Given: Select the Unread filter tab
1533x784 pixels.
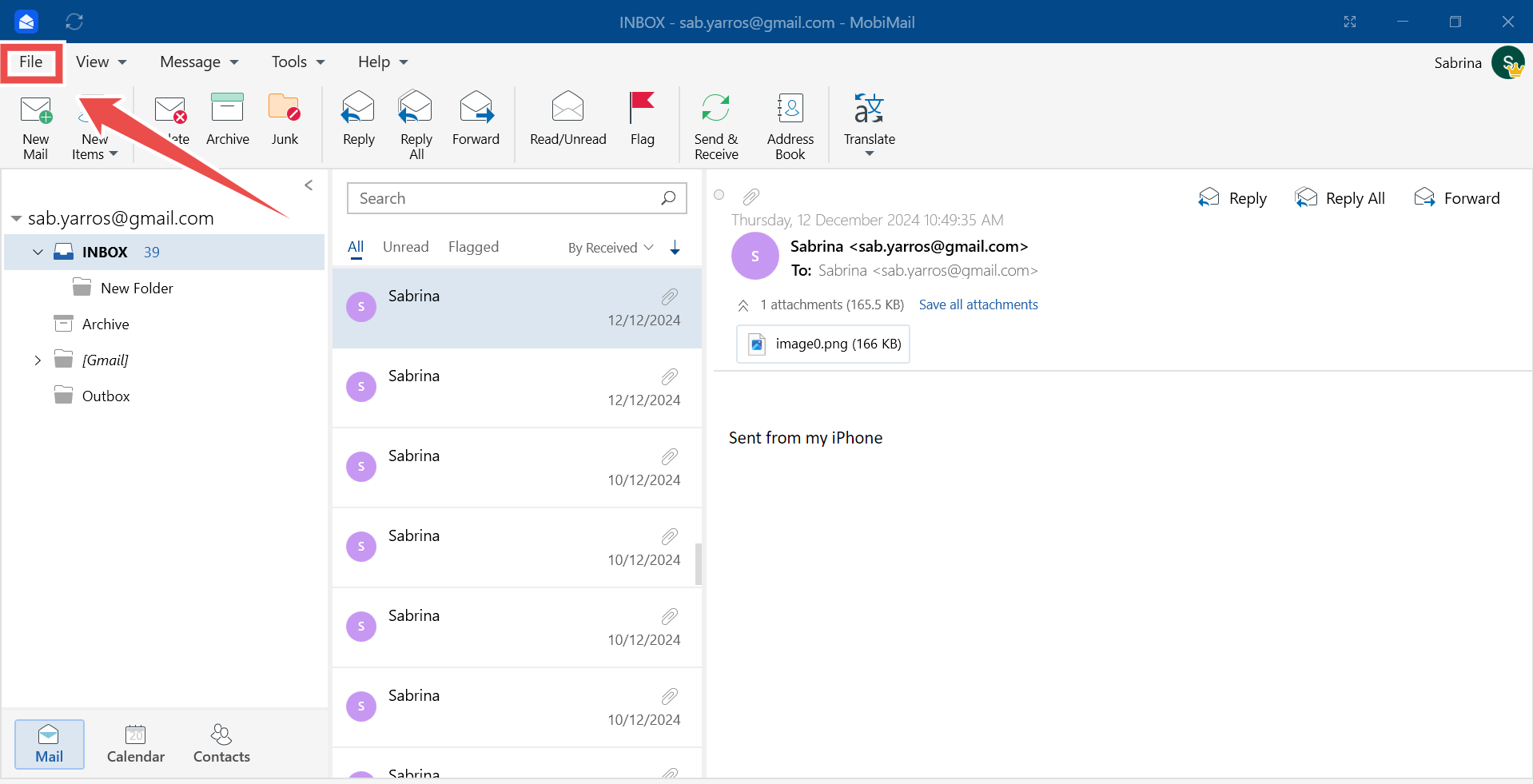Looking at the screenshot, I should [x=406, y=247].
